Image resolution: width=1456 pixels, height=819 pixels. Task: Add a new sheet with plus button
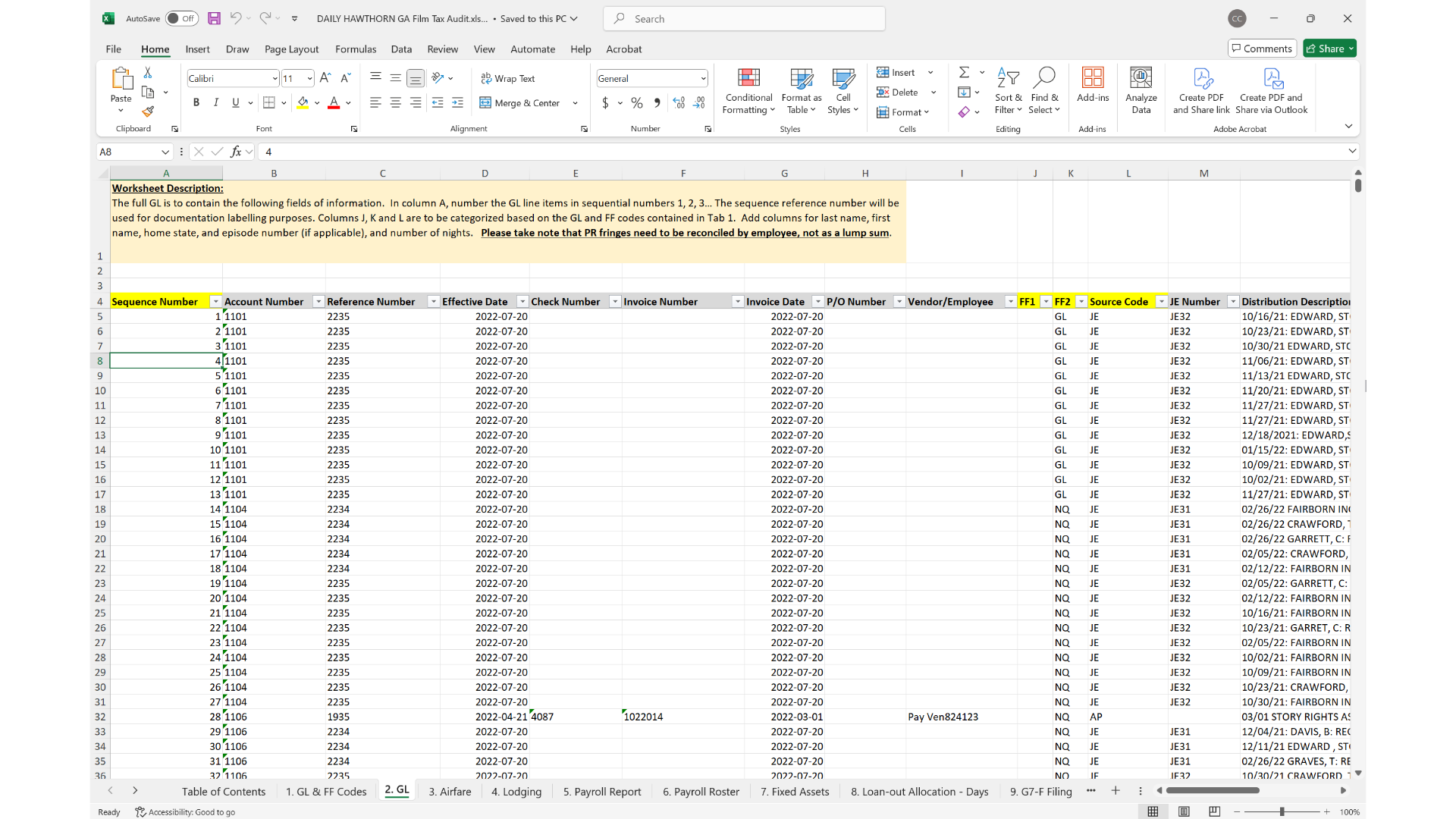point(1116,790)
